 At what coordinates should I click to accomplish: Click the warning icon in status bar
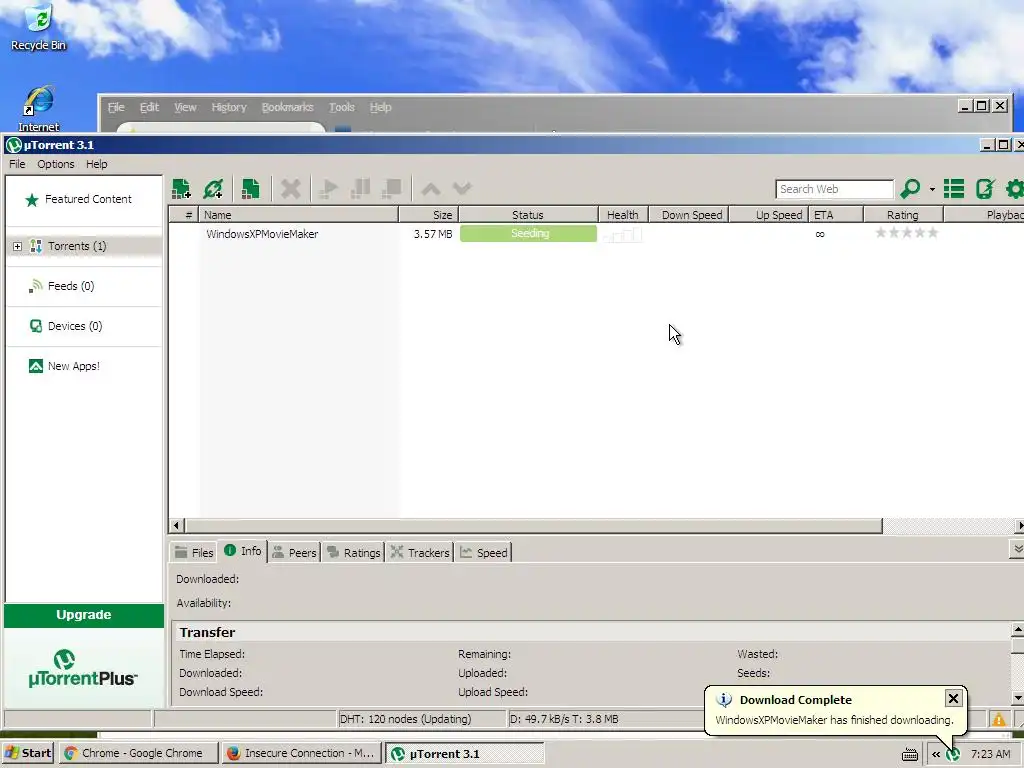(x=999, y=720)
